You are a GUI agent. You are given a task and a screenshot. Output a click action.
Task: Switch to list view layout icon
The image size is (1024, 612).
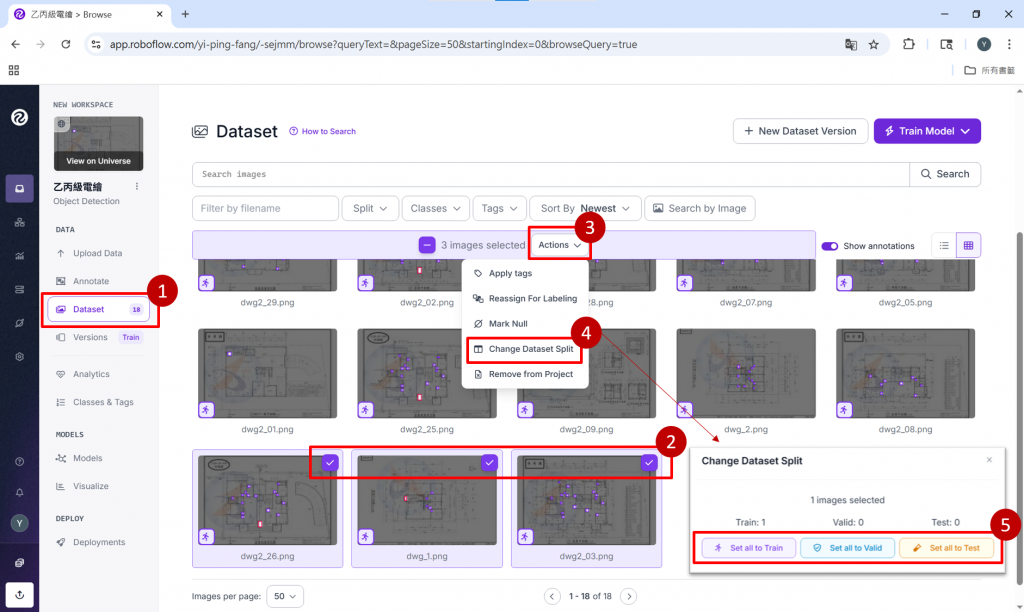point(944,246)
